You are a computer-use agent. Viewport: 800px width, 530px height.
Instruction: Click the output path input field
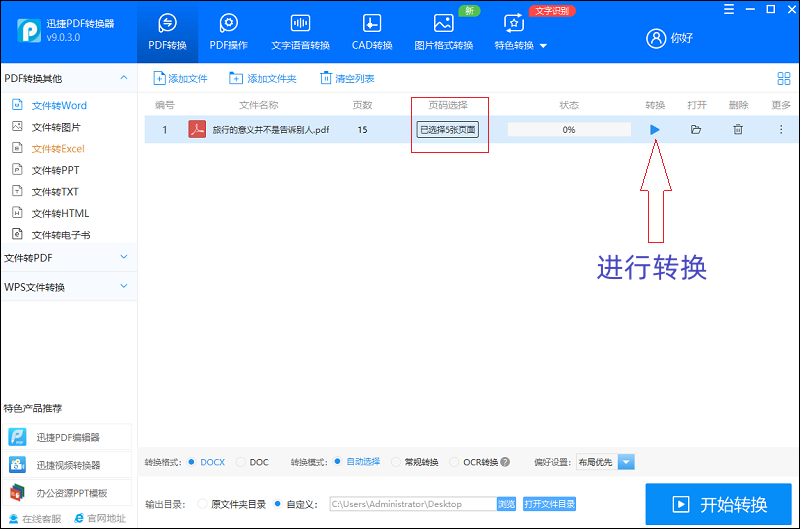(413, 504)
